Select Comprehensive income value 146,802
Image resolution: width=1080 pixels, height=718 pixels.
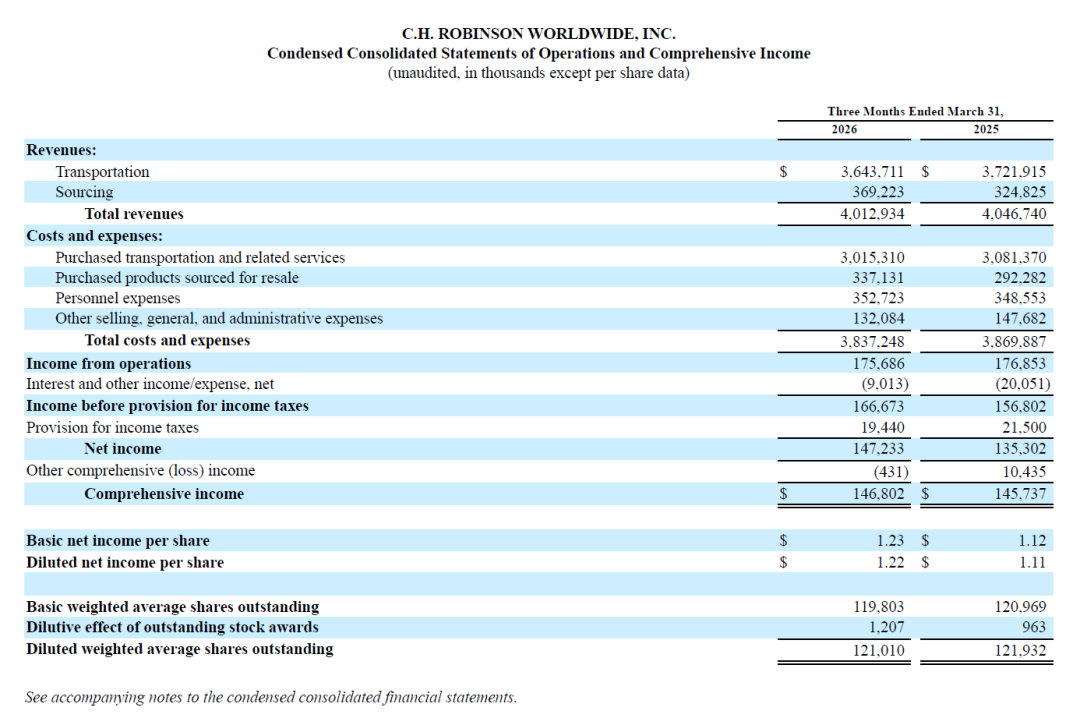tap(878, 493)
